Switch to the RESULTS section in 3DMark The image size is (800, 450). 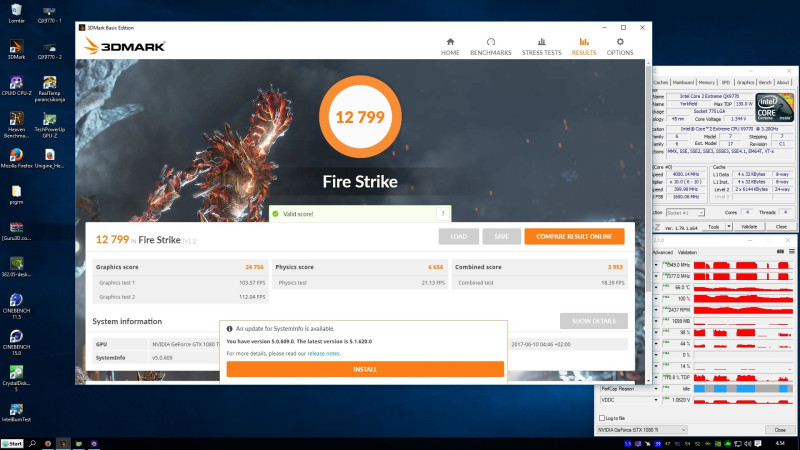[584, 46]
